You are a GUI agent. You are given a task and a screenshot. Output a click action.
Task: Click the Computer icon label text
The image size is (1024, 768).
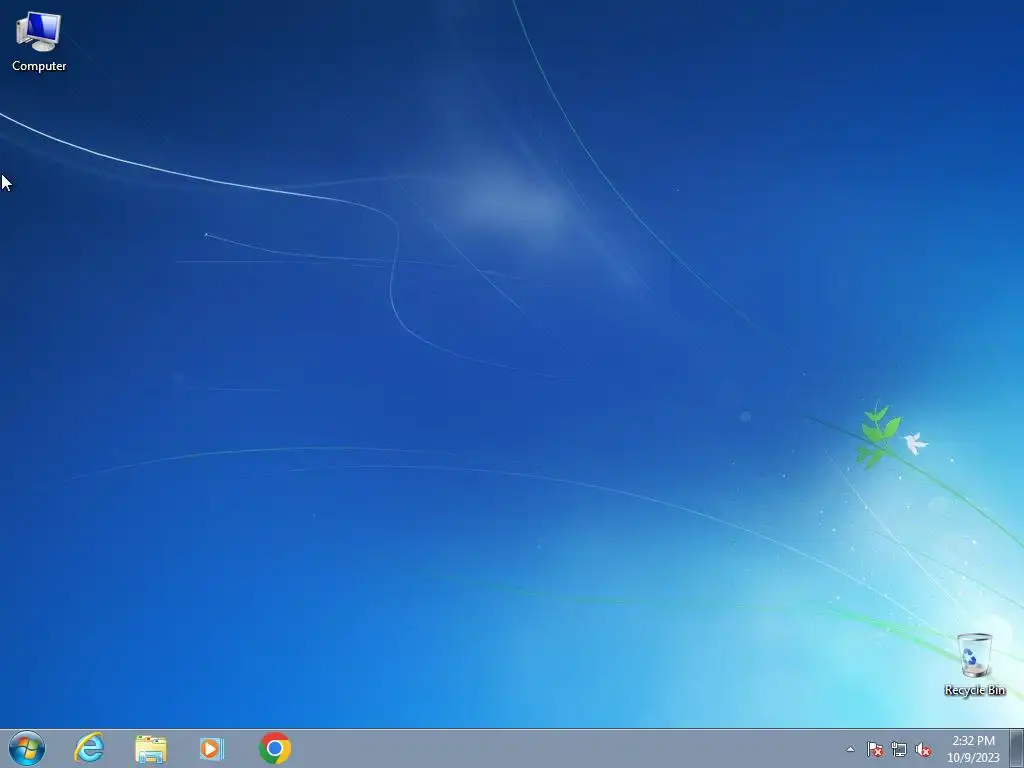(x=39, y=66)
